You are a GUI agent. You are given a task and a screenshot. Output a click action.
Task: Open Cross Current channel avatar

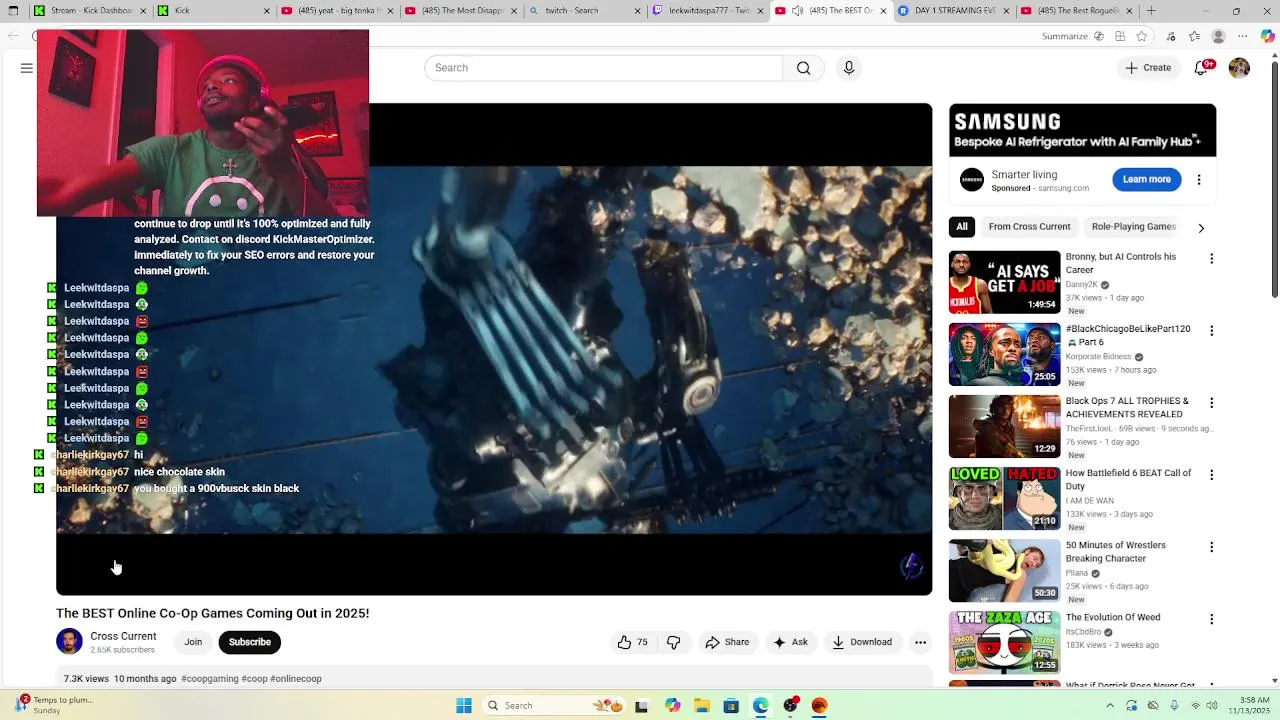coord(69,642)
